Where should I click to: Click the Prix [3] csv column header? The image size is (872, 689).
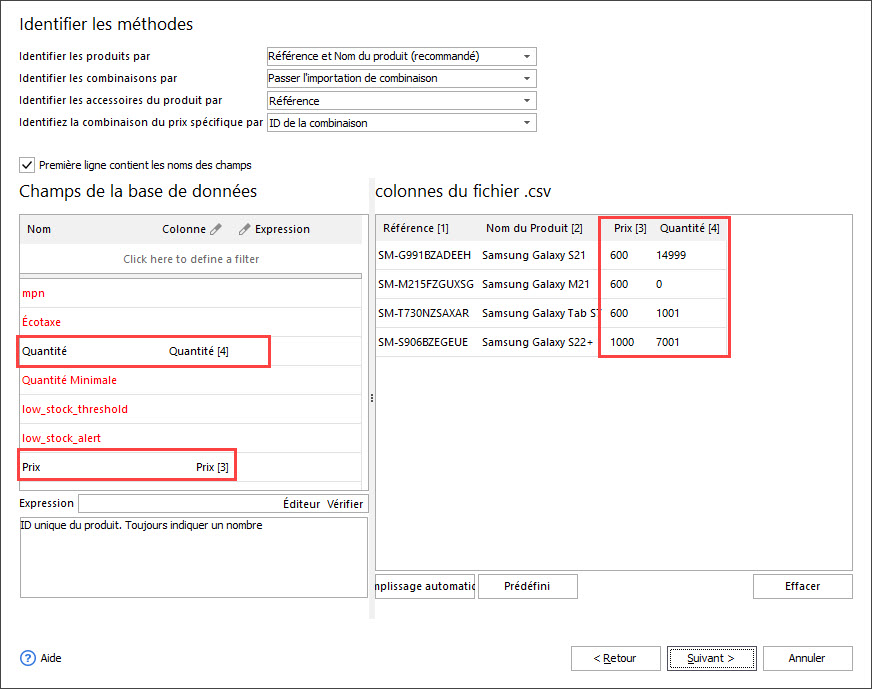630,228
